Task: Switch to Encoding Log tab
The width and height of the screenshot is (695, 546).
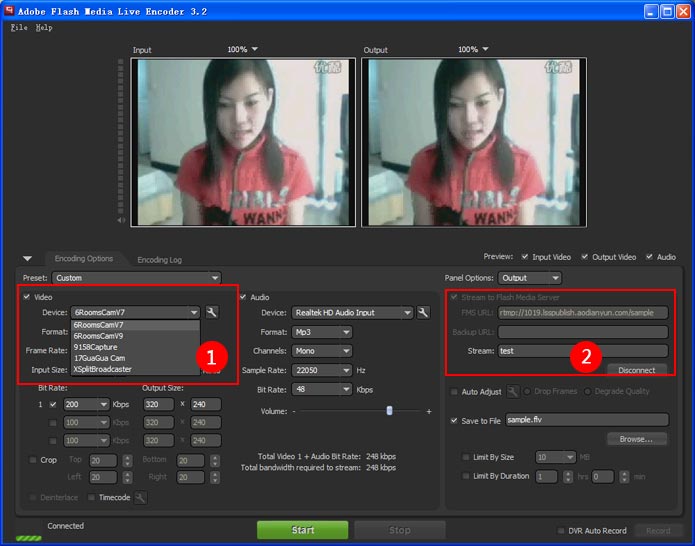Action: click(x=160, y=260)
